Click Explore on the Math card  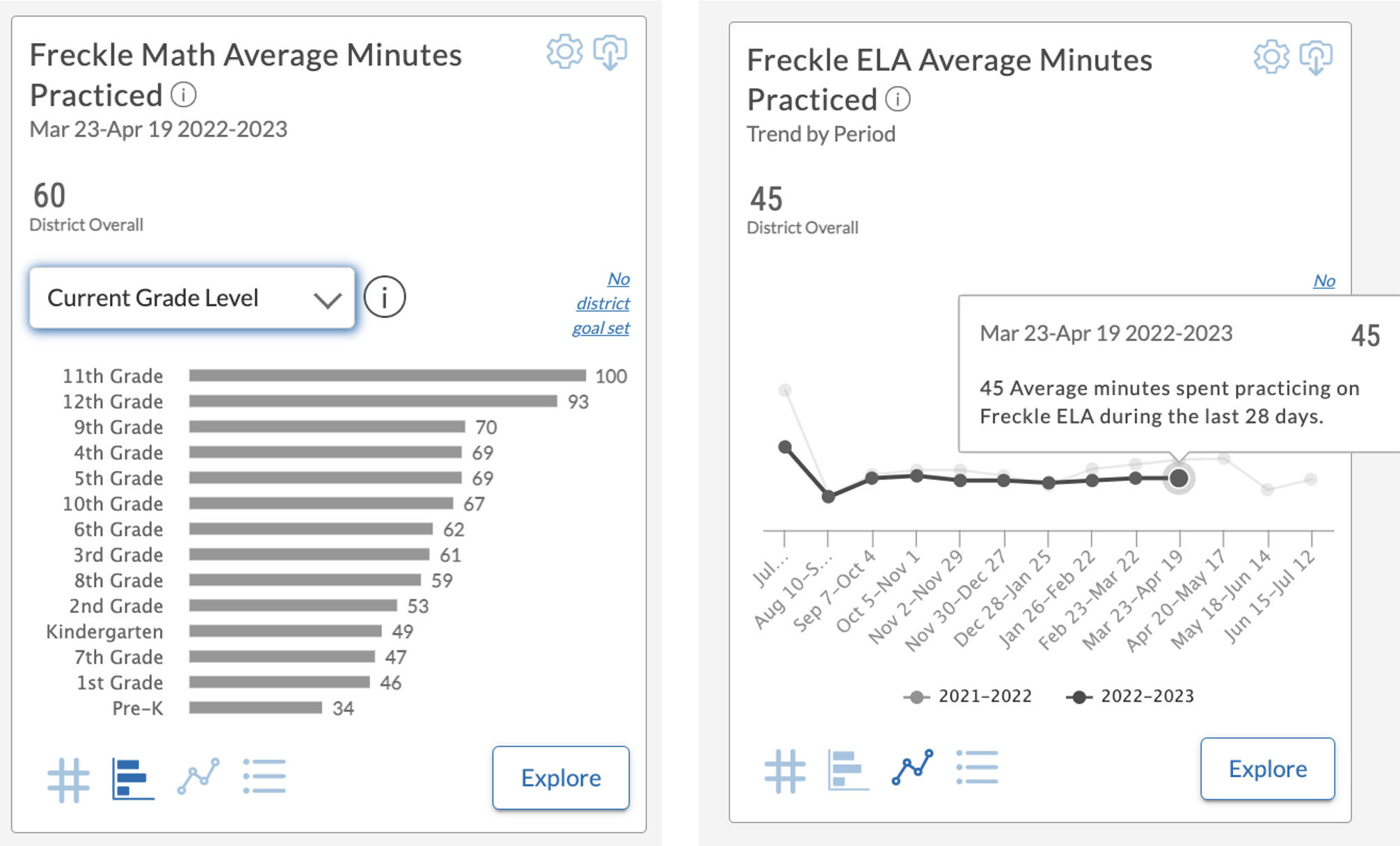[x=560, y=778]
